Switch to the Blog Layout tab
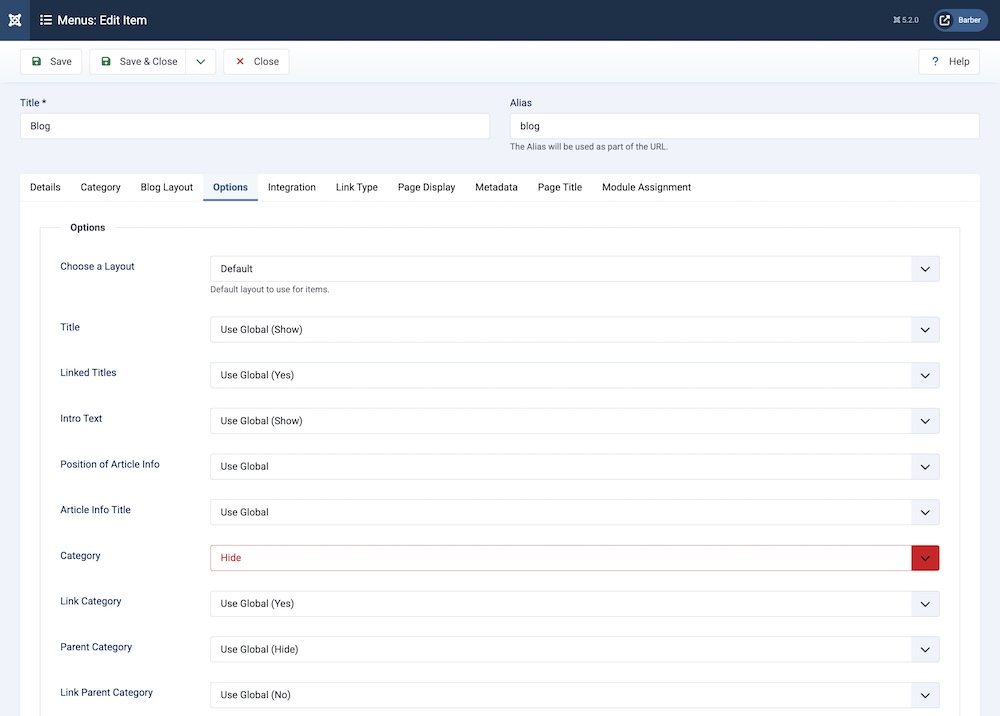 166,187
